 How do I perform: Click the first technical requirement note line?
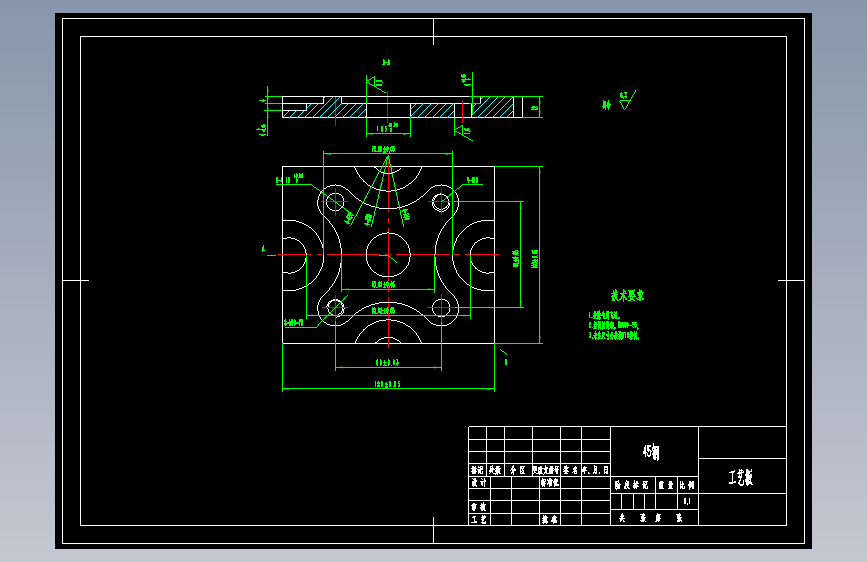pyautogui.click(x=604, y=315)
